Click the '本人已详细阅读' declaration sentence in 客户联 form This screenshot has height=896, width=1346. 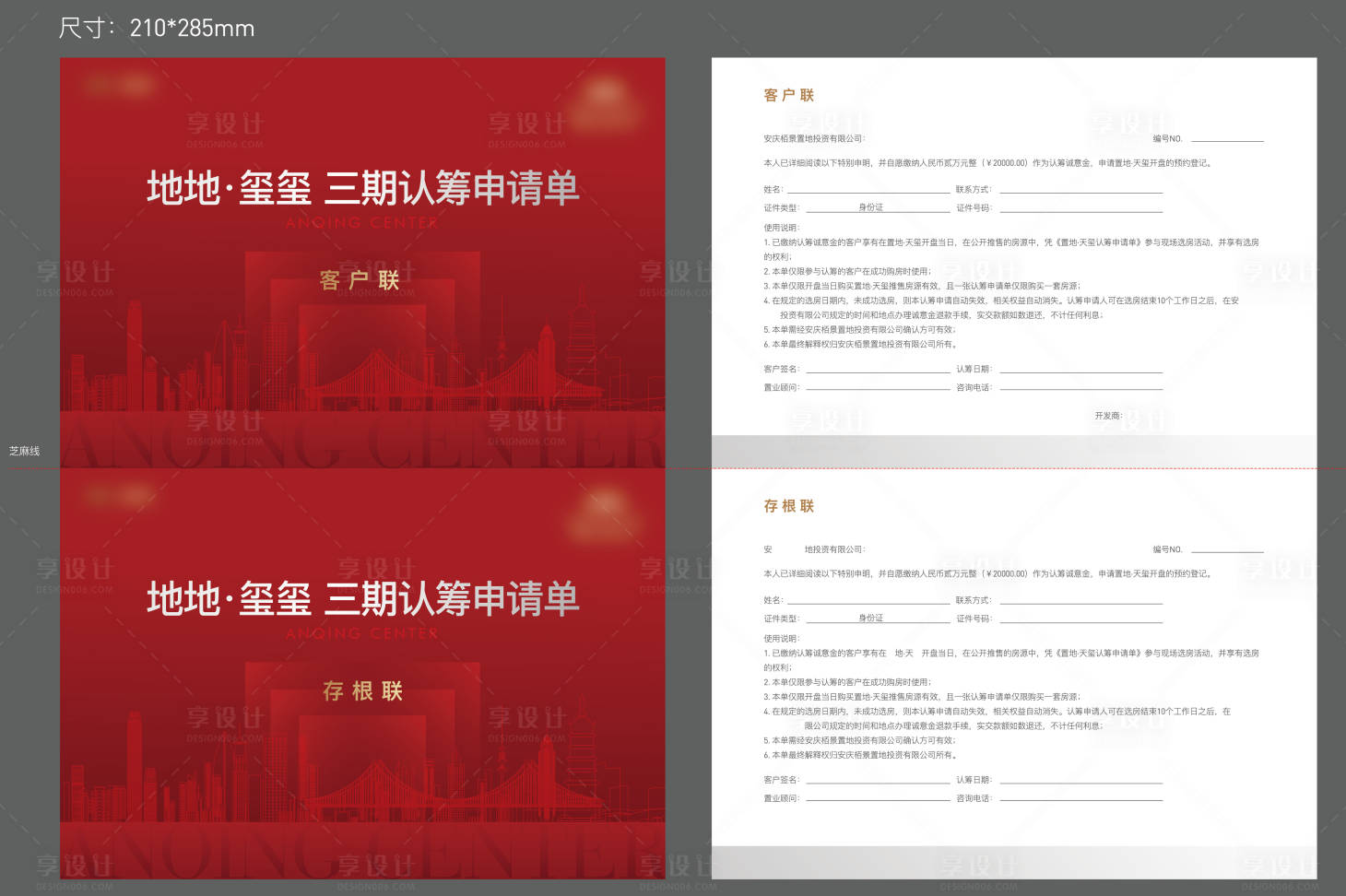tap(988, 163)
